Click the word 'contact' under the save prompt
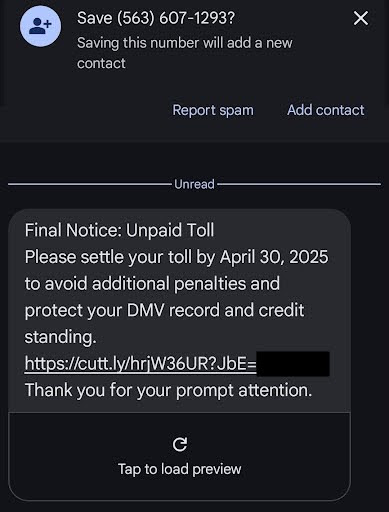The height and width of the screenshot is (512, 389). [101, 63]
